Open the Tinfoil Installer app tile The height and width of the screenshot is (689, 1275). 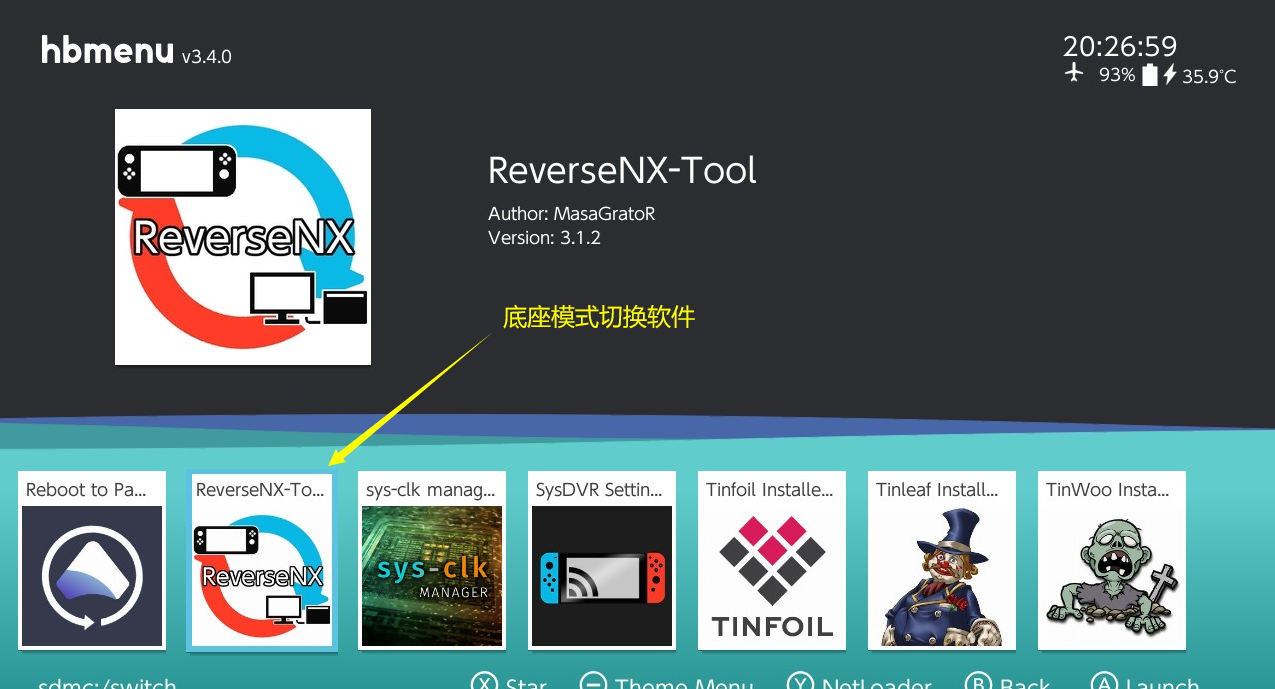point(772,560)
